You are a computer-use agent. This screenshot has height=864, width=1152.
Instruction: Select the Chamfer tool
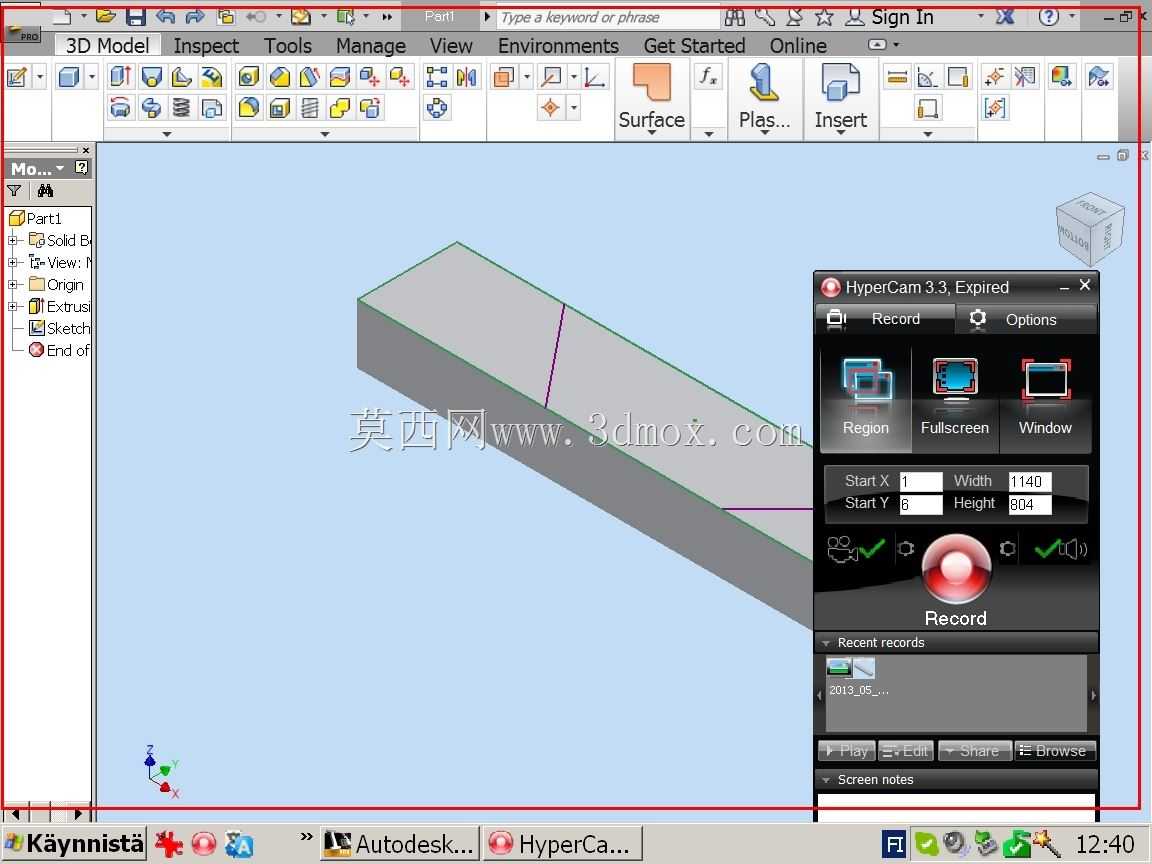(x=279, y=76)
